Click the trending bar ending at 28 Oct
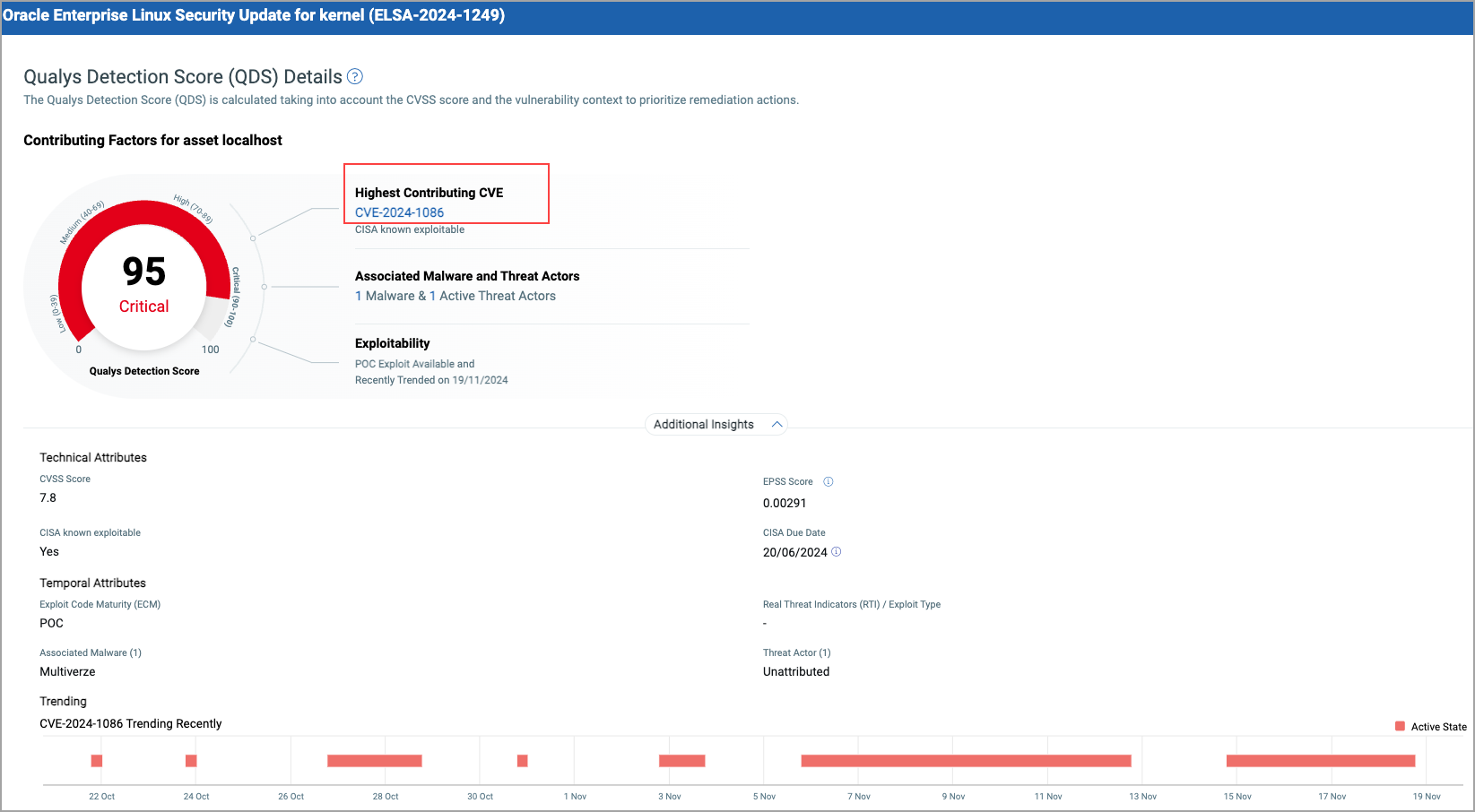The image size is (1475, 812). [x=374, y=761]
